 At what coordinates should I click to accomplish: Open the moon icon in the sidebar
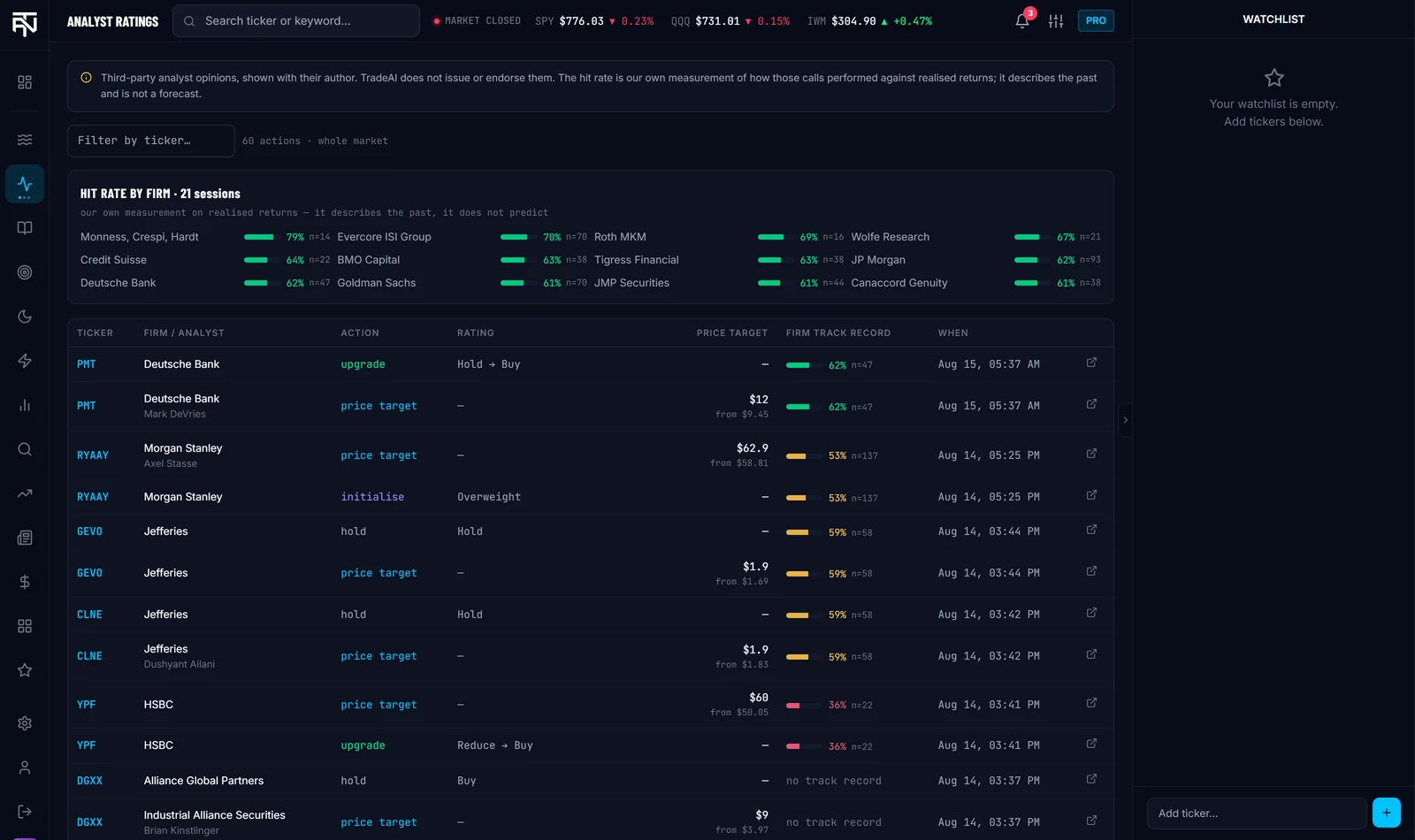25,317
